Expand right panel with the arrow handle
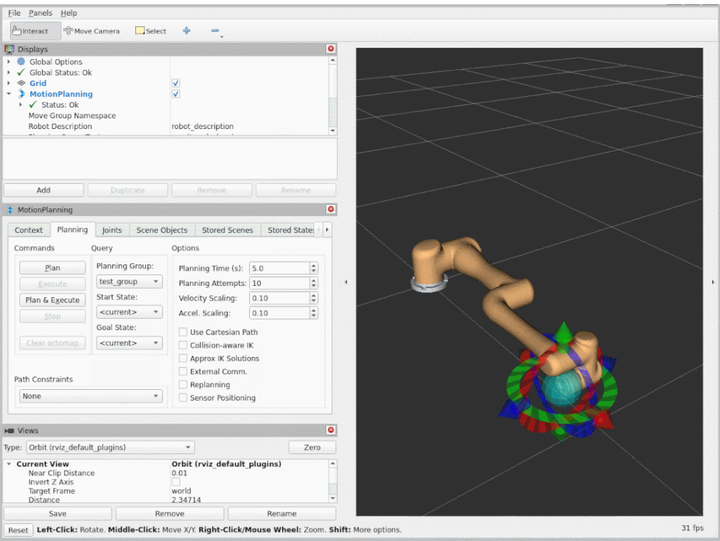 point(713,282)
